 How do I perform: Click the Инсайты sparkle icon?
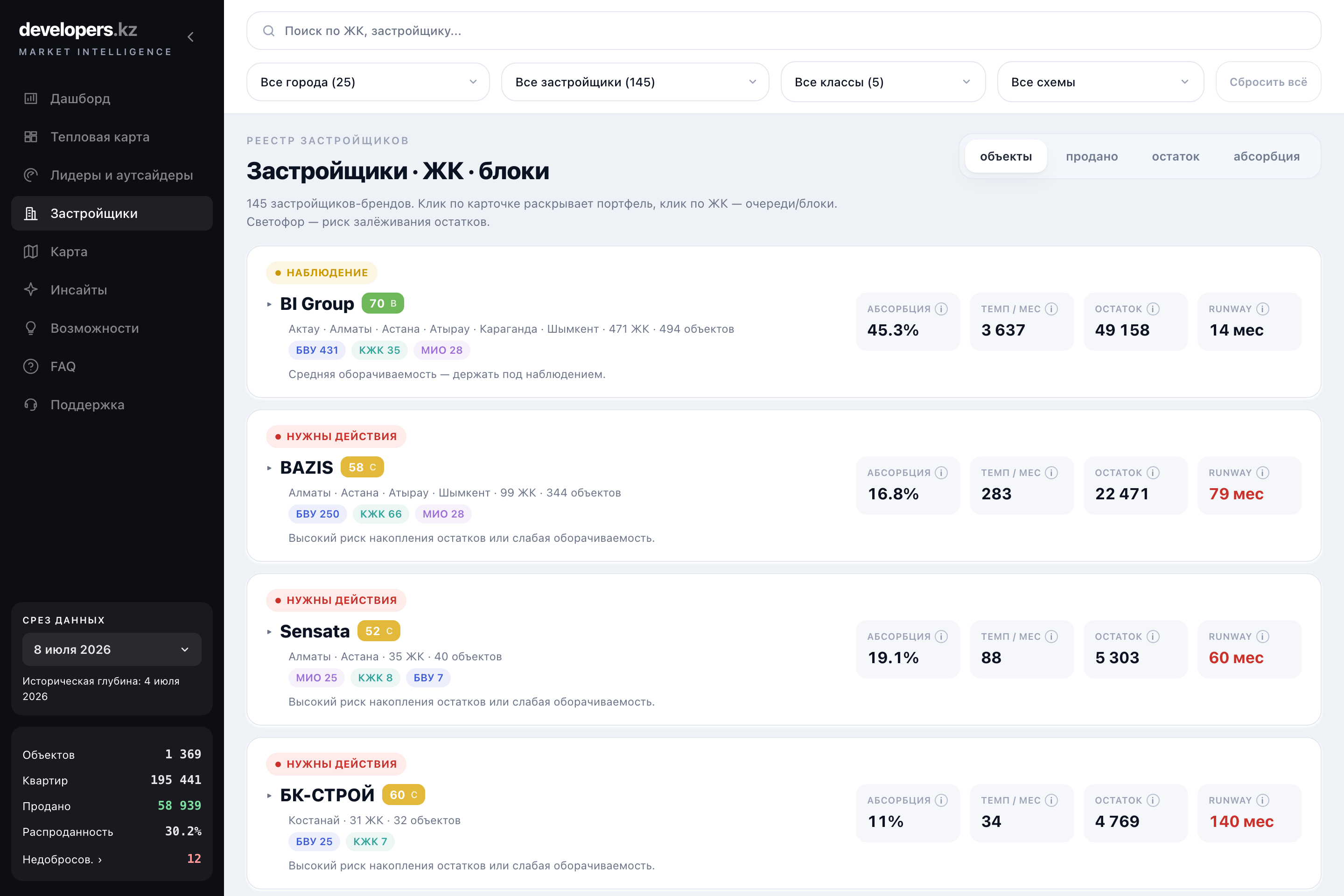31,290
